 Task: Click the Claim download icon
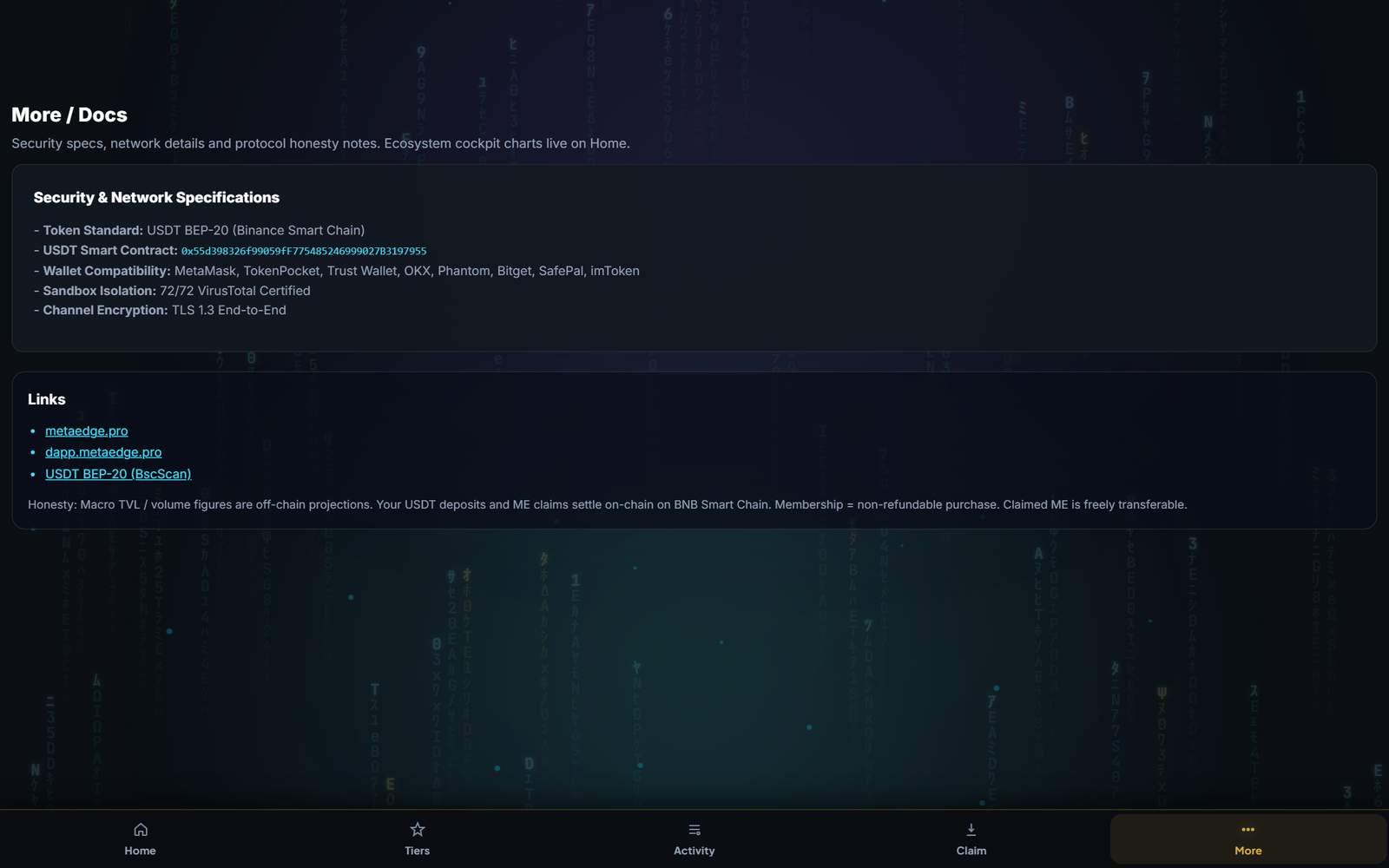(x=971, y=830)
